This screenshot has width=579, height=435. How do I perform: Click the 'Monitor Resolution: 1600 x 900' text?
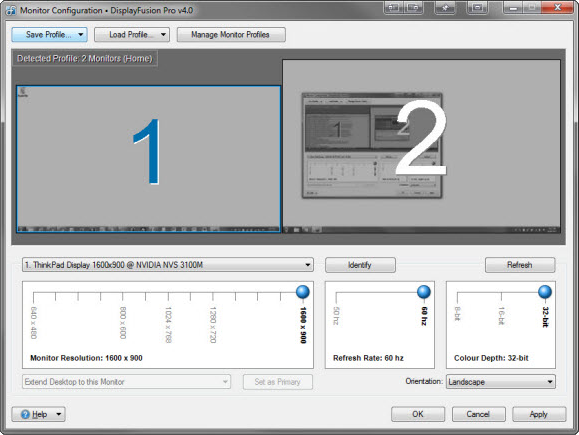[86, 358]
